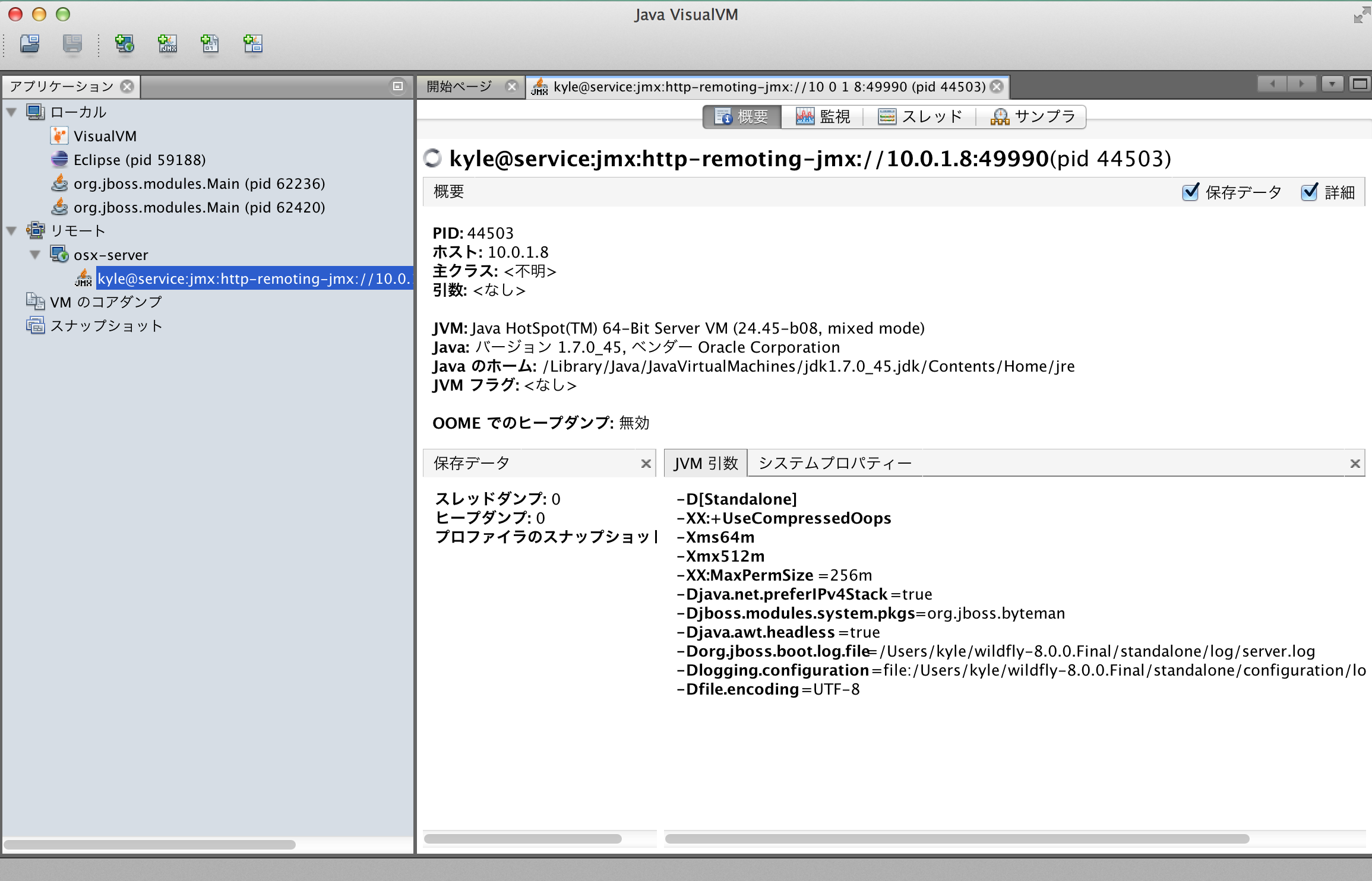Open the スレッド threads tab
The height and width of the screenshot is (881, 1372).
click(920, 116)
